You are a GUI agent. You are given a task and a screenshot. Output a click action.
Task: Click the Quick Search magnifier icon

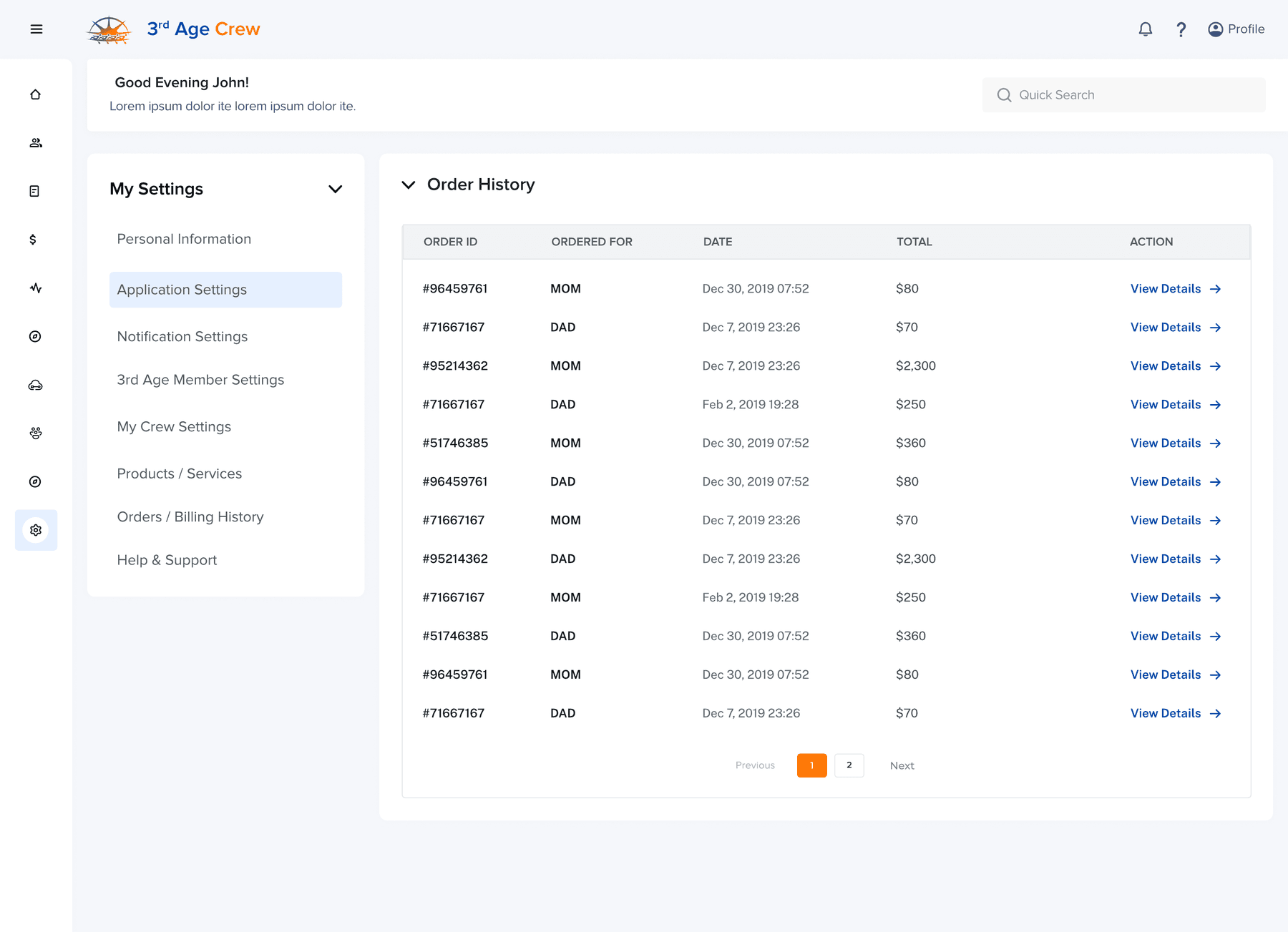pyautogui.click(x=1004, y=95)
